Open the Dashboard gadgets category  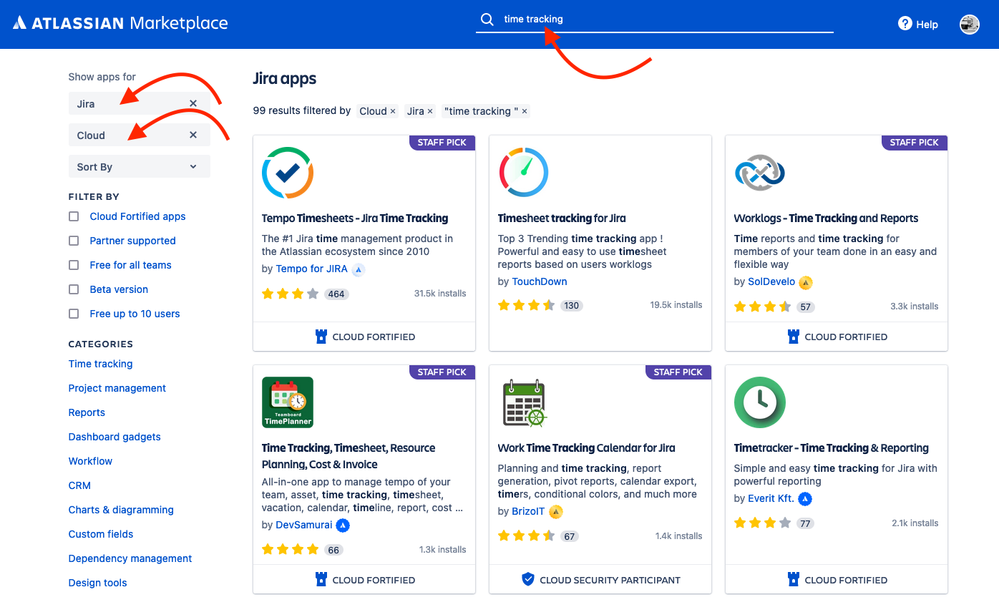(x=115, y=437)
